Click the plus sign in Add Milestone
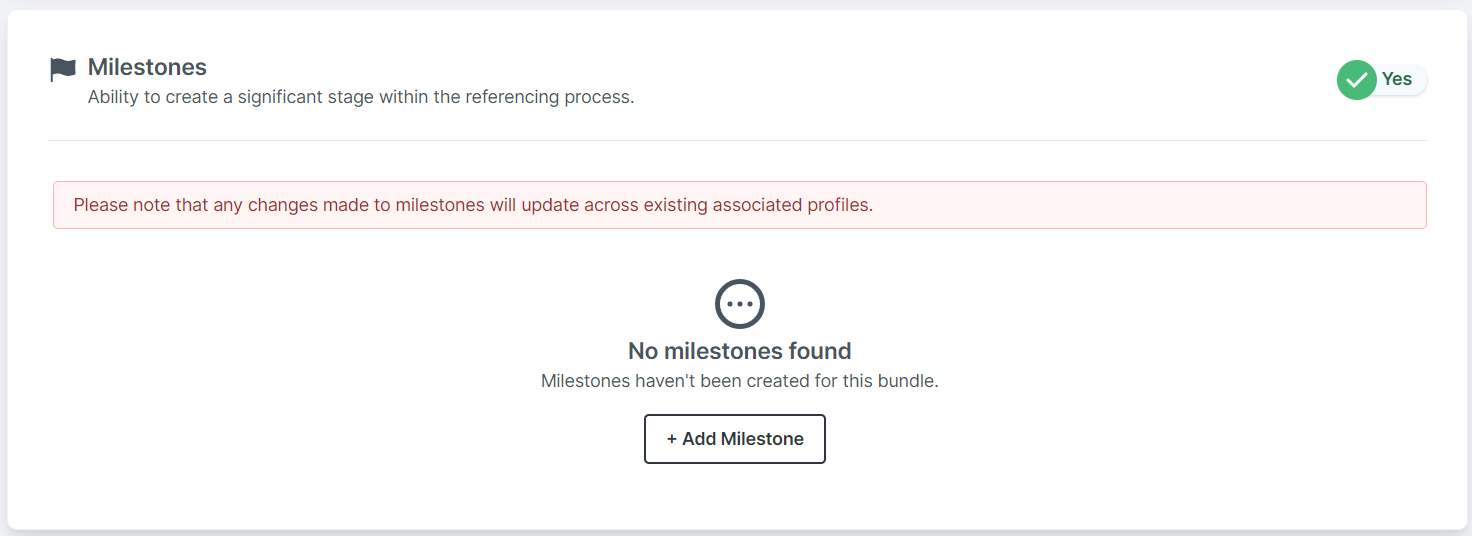The image size is (1472, 536). pyautogui.click(x=672, y=439)
